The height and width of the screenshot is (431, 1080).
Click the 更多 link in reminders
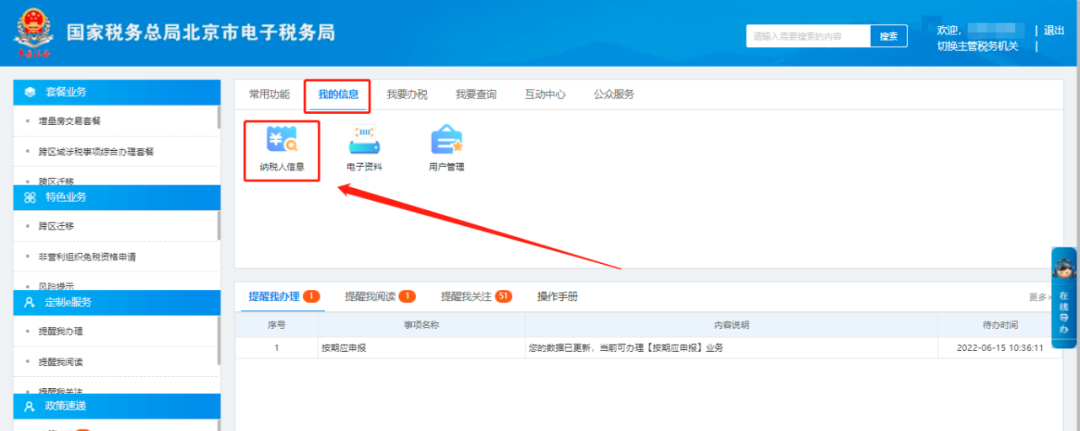coord(1040,297)
